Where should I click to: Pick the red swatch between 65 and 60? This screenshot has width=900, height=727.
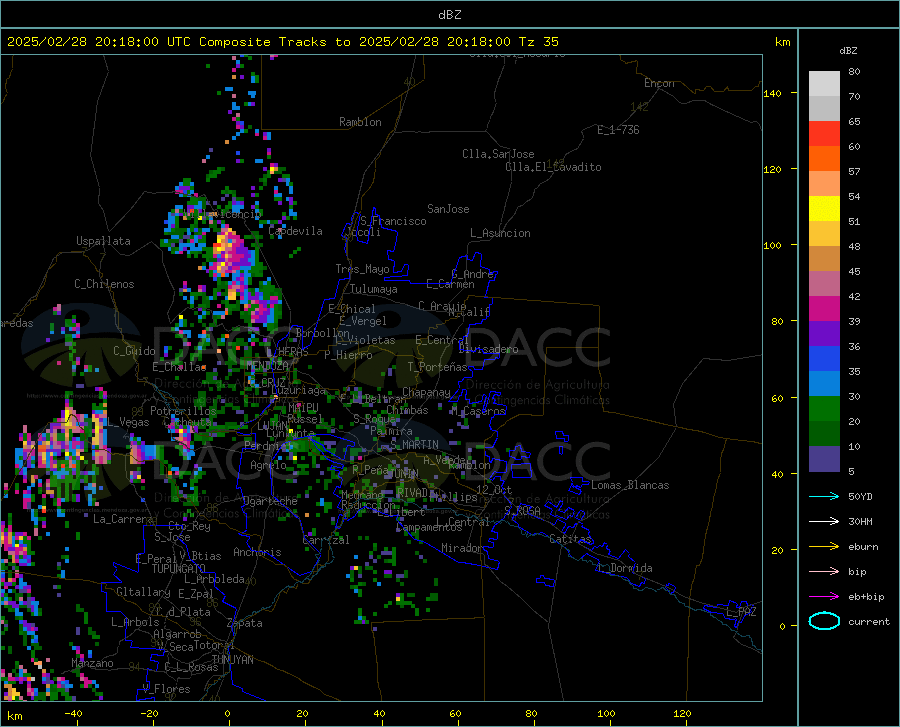coord(824,134)
